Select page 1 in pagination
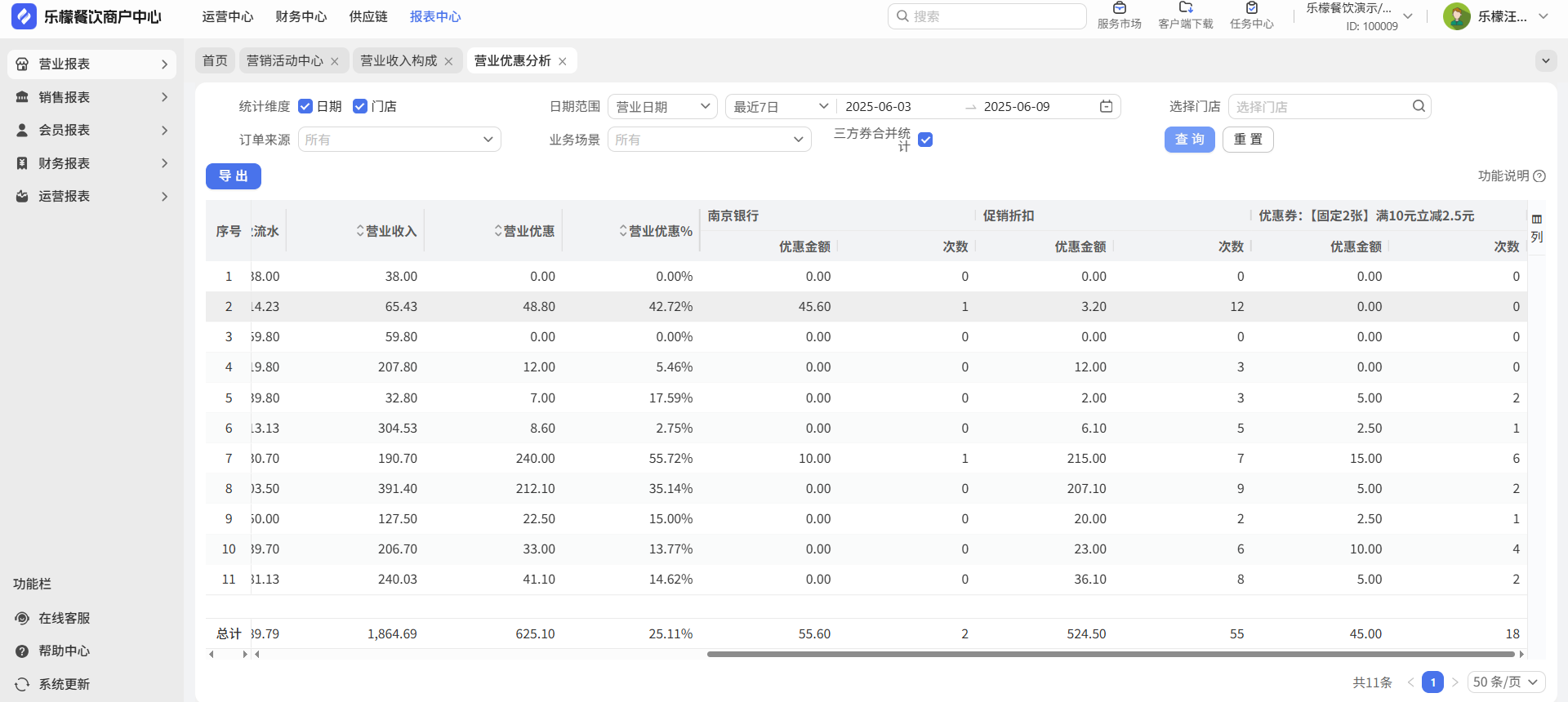The width and height of the screenshot is (1568, 702). pos(1432,682)
